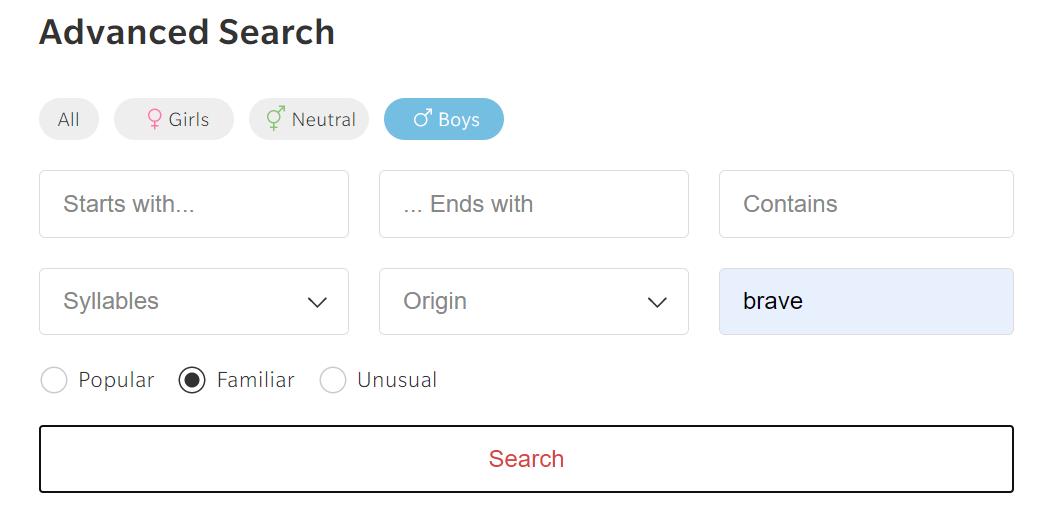Viewport: 1052px width, 516px height.
Task: Filter names by Girls
Action: 174,119
